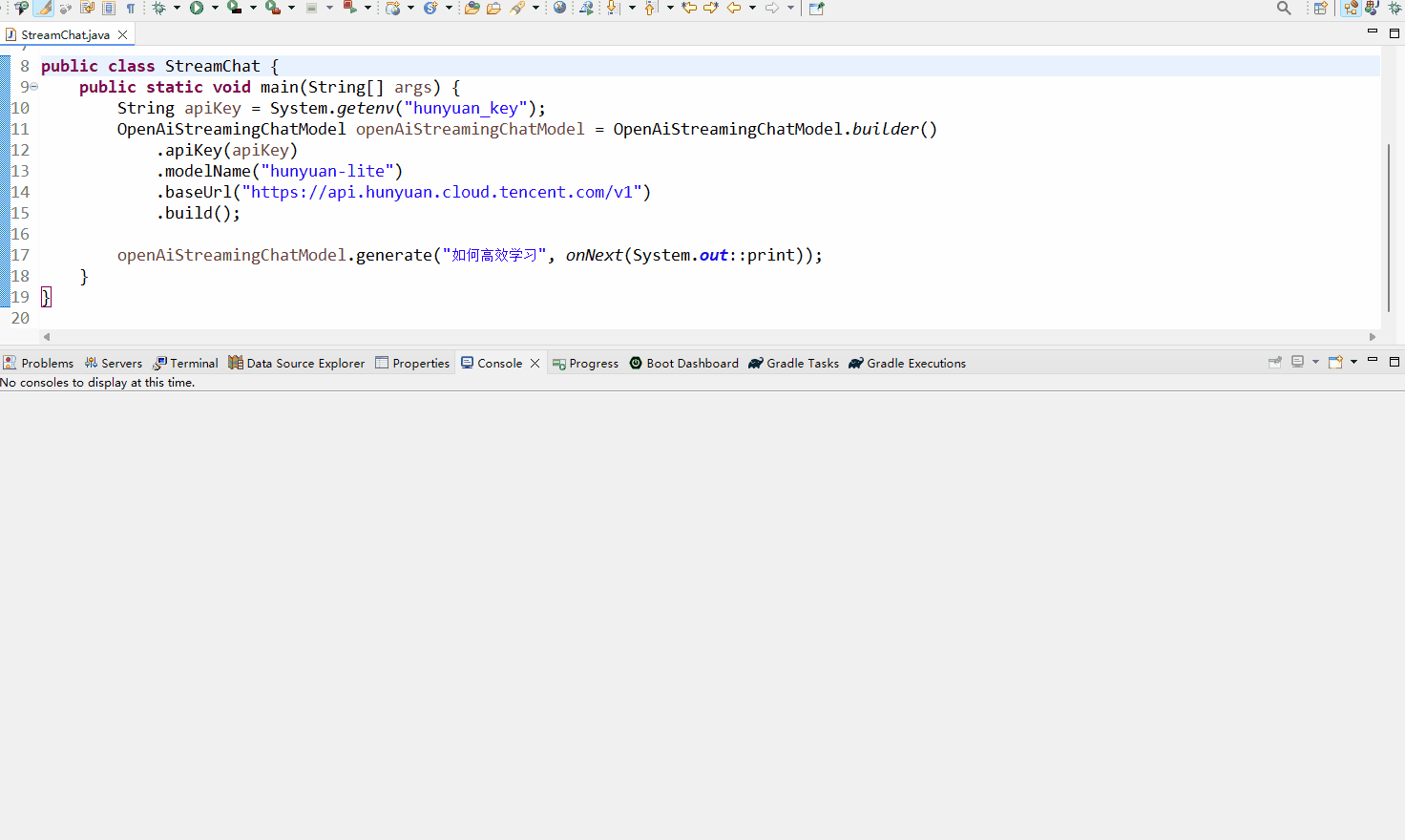The width and height of the screenshot is (1405, 840).
Task: Click the New Java Package/Class wizard icon
Action: 392,8
